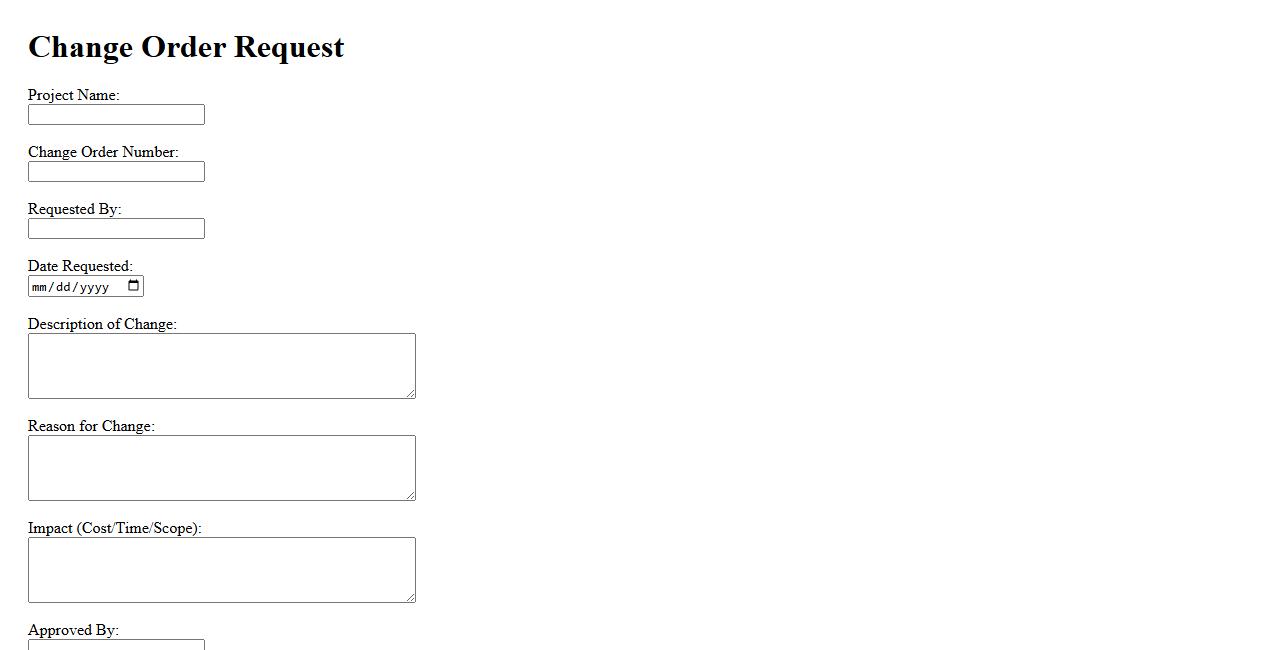1278x650 pixels.
Task: Open the calendar picker in Date Requested
Action: 134,286
